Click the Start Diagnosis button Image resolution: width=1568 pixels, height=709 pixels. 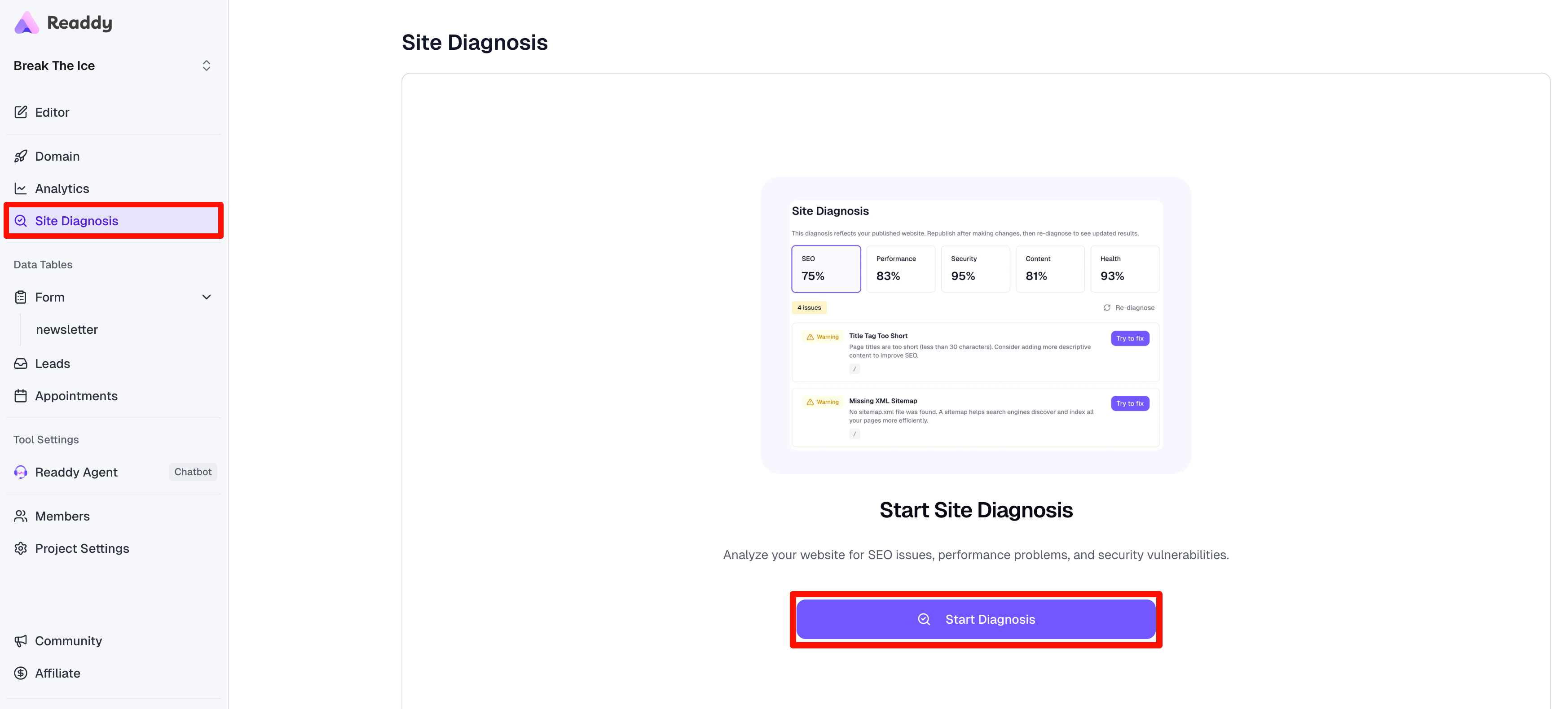(x=976, y=619)
